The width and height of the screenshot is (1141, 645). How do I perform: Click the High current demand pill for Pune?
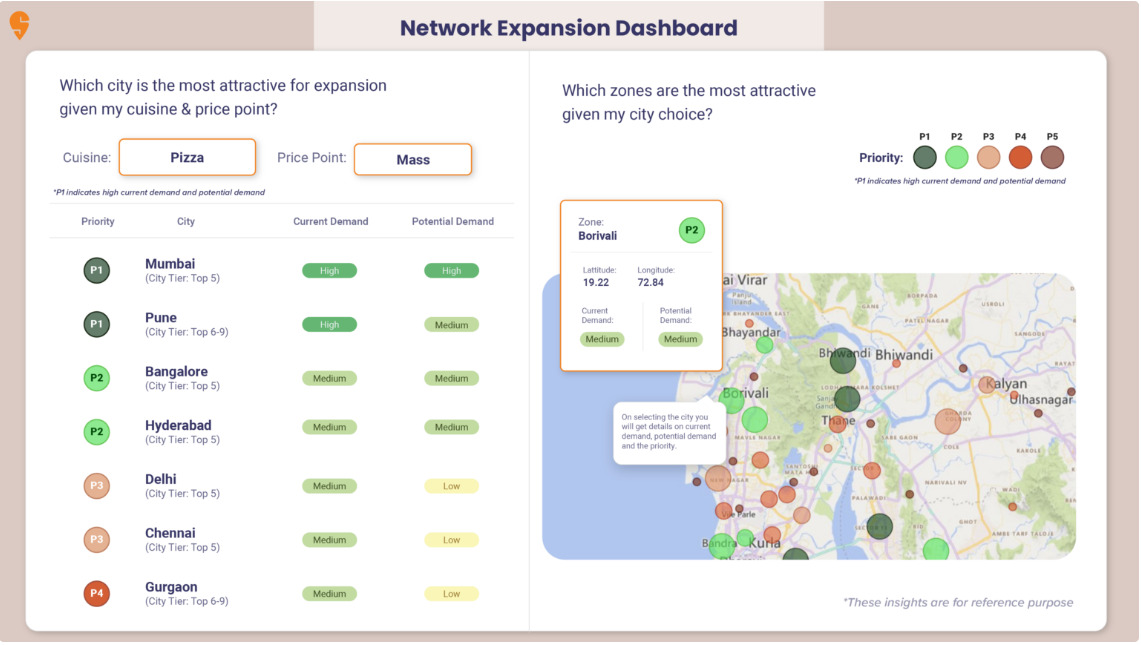(329, 324)
